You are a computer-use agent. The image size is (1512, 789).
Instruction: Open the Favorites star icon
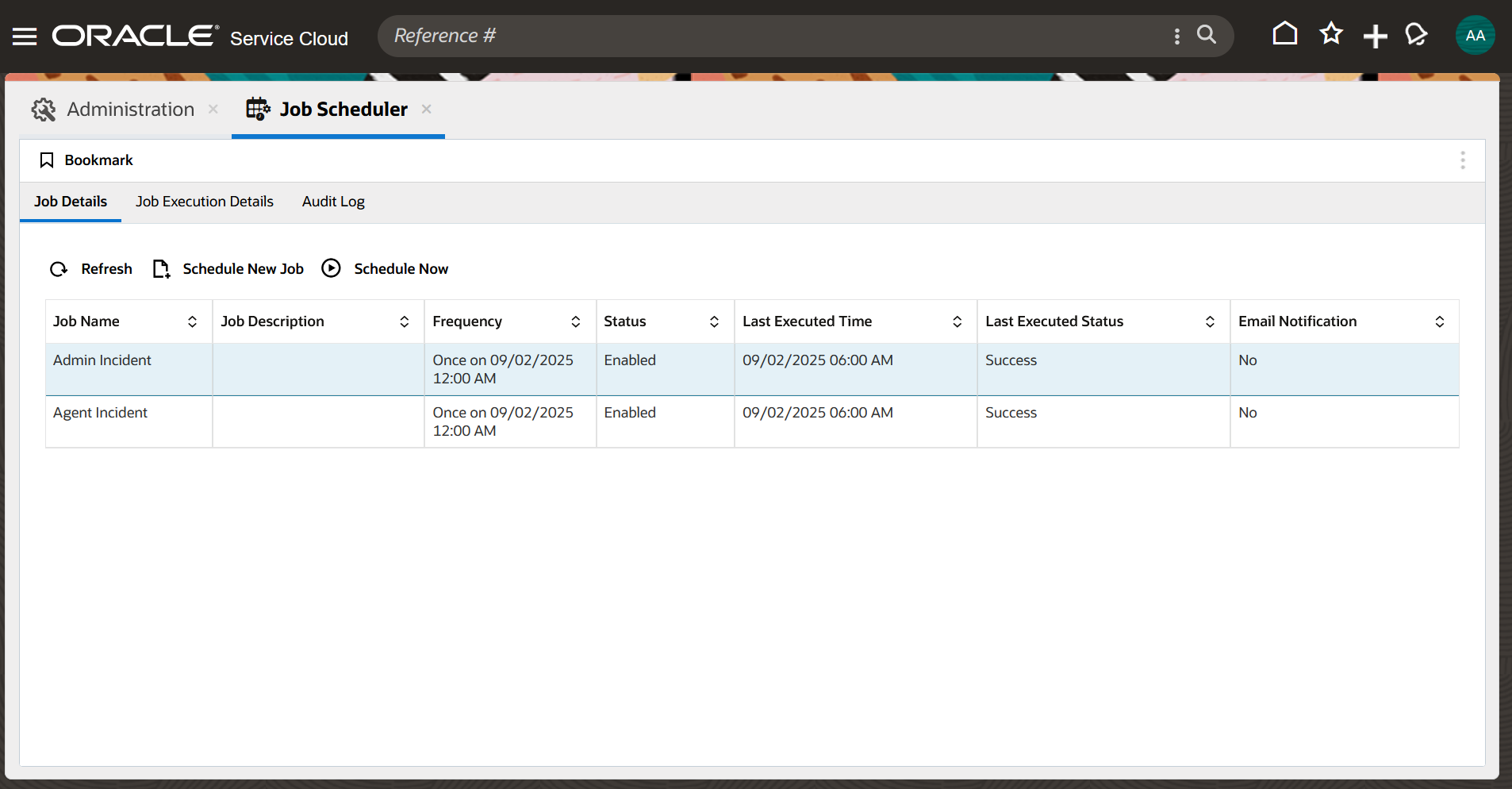pos(1331,33)
